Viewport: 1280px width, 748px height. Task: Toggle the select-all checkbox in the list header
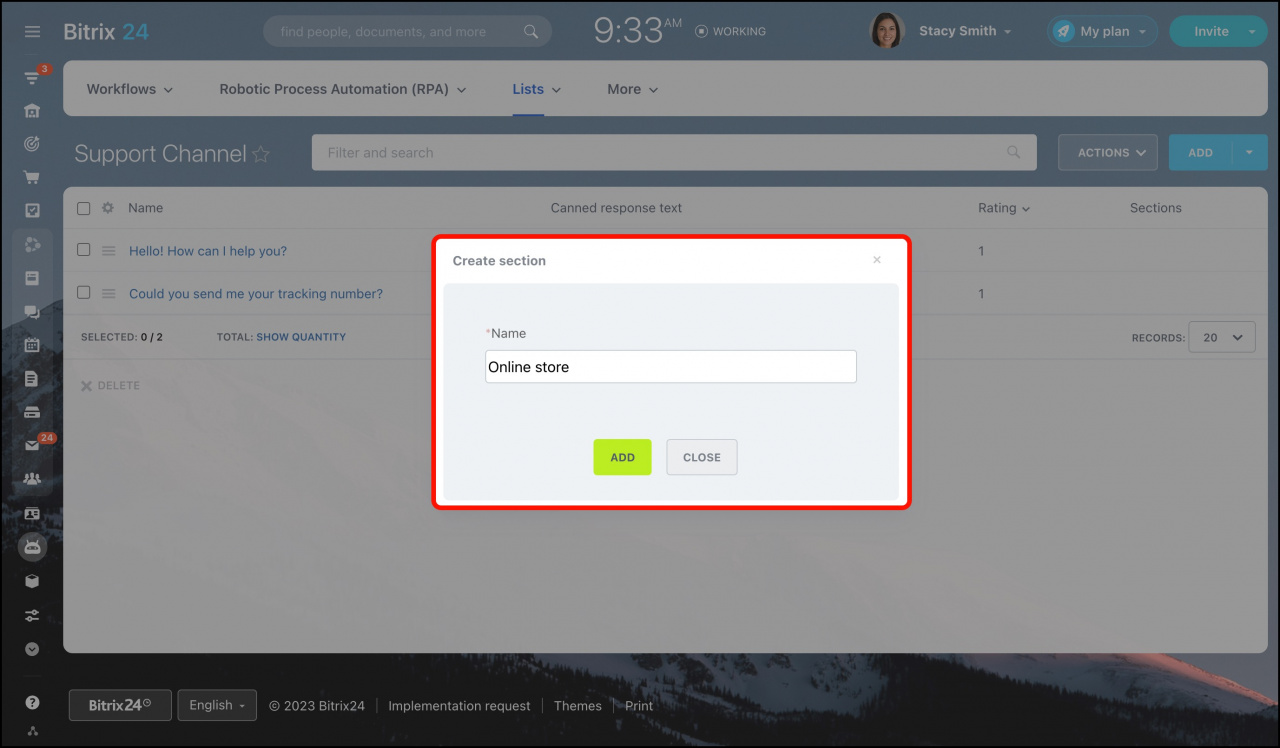tap(84, 208)
